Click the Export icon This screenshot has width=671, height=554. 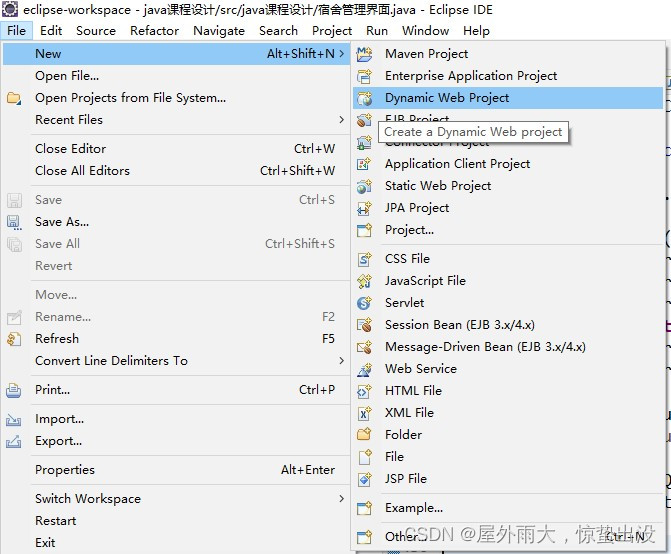(x=14, y=441)
